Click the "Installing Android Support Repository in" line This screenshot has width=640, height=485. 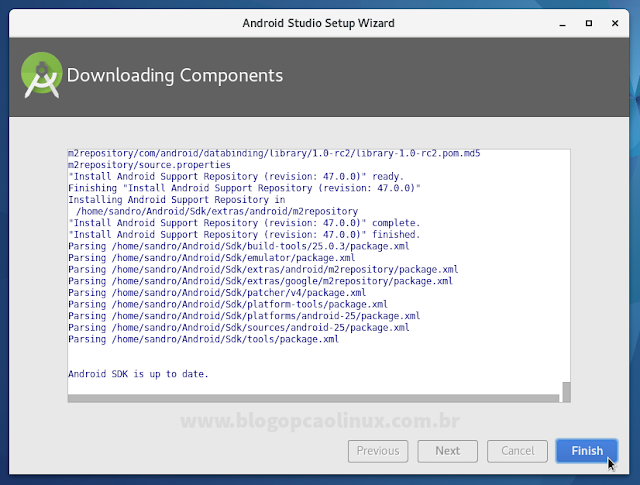coord(177,200)
